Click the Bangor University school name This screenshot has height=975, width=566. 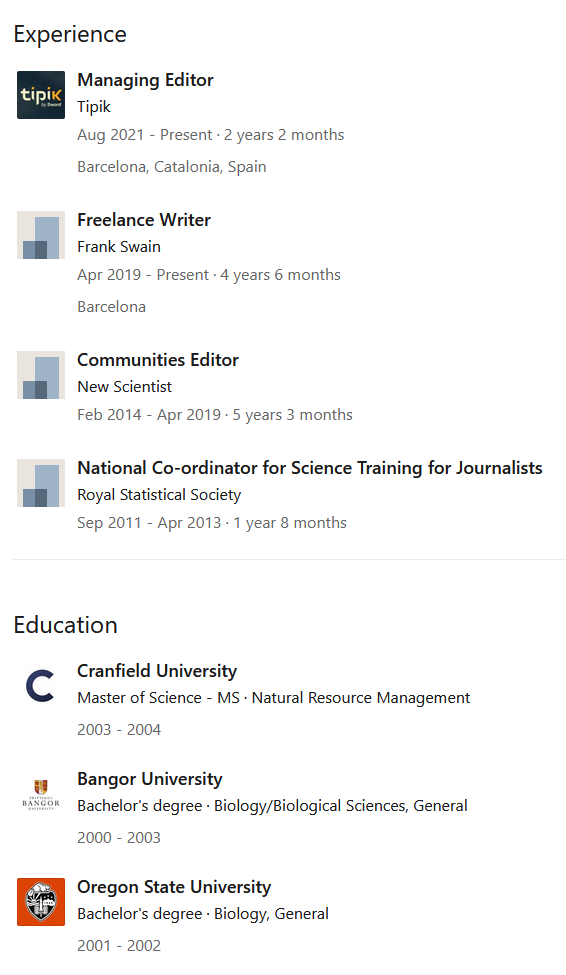(150, 779)
